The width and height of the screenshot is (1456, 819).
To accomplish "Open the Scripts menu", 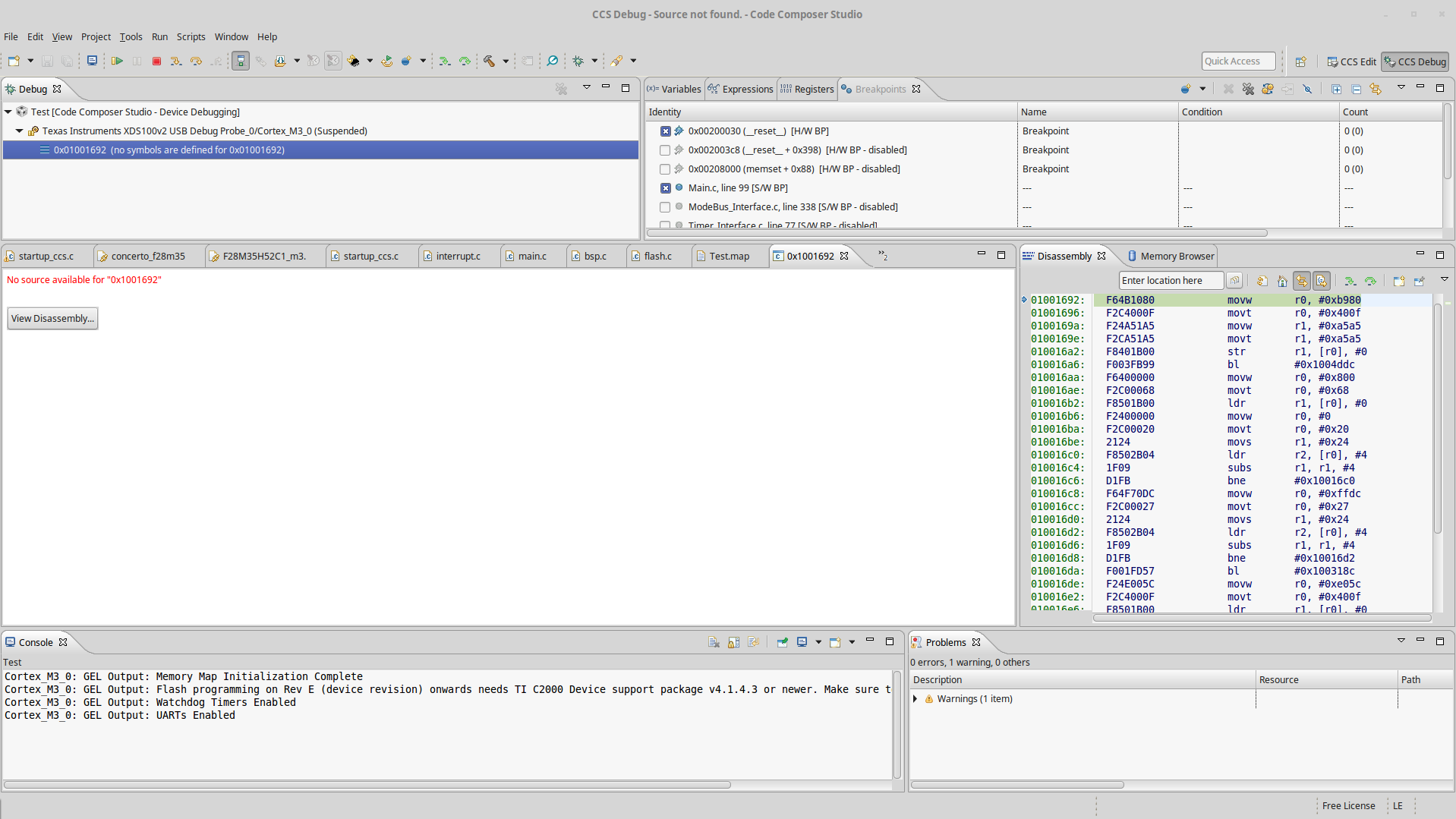I will pos(191,36).
